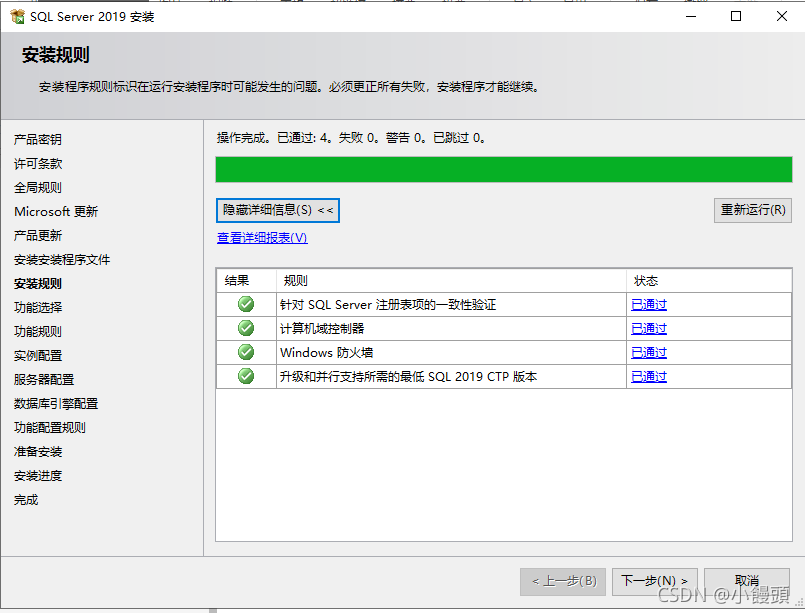The height and width of the screenshot is (613, 805).
Task: Click green check icon for 计算机域控制器 rule
Action: [x=246, y=328]
